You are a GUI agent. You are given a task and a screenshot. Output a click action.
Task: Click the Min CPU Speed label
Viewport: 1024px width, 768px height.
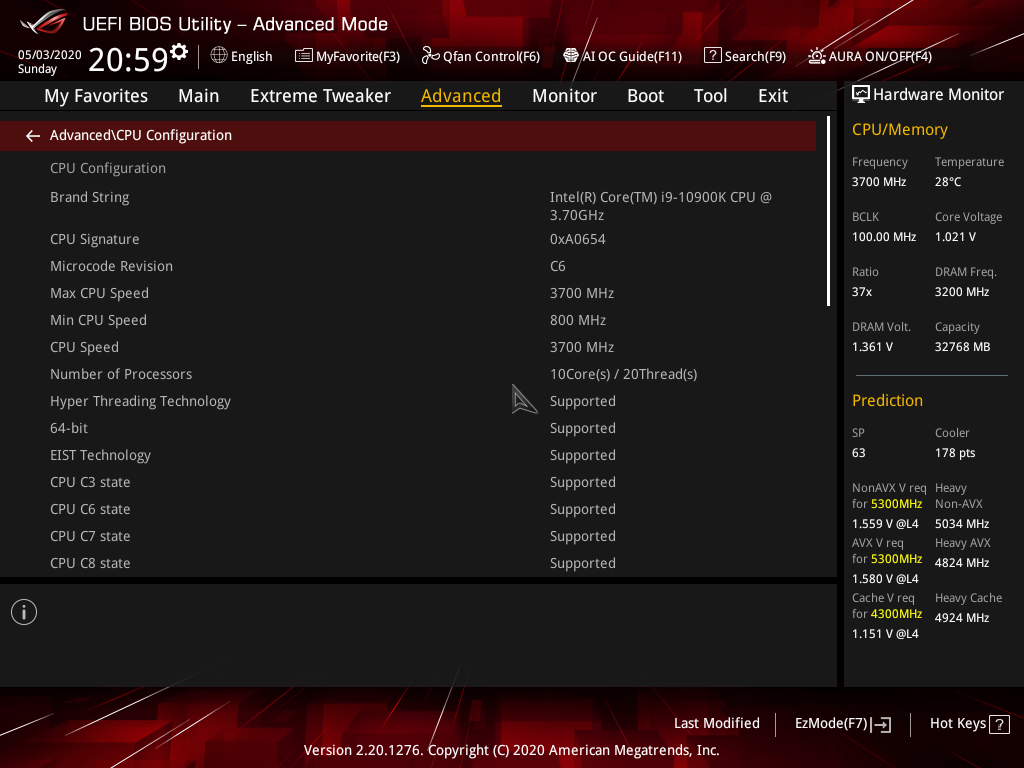(99, 320)
